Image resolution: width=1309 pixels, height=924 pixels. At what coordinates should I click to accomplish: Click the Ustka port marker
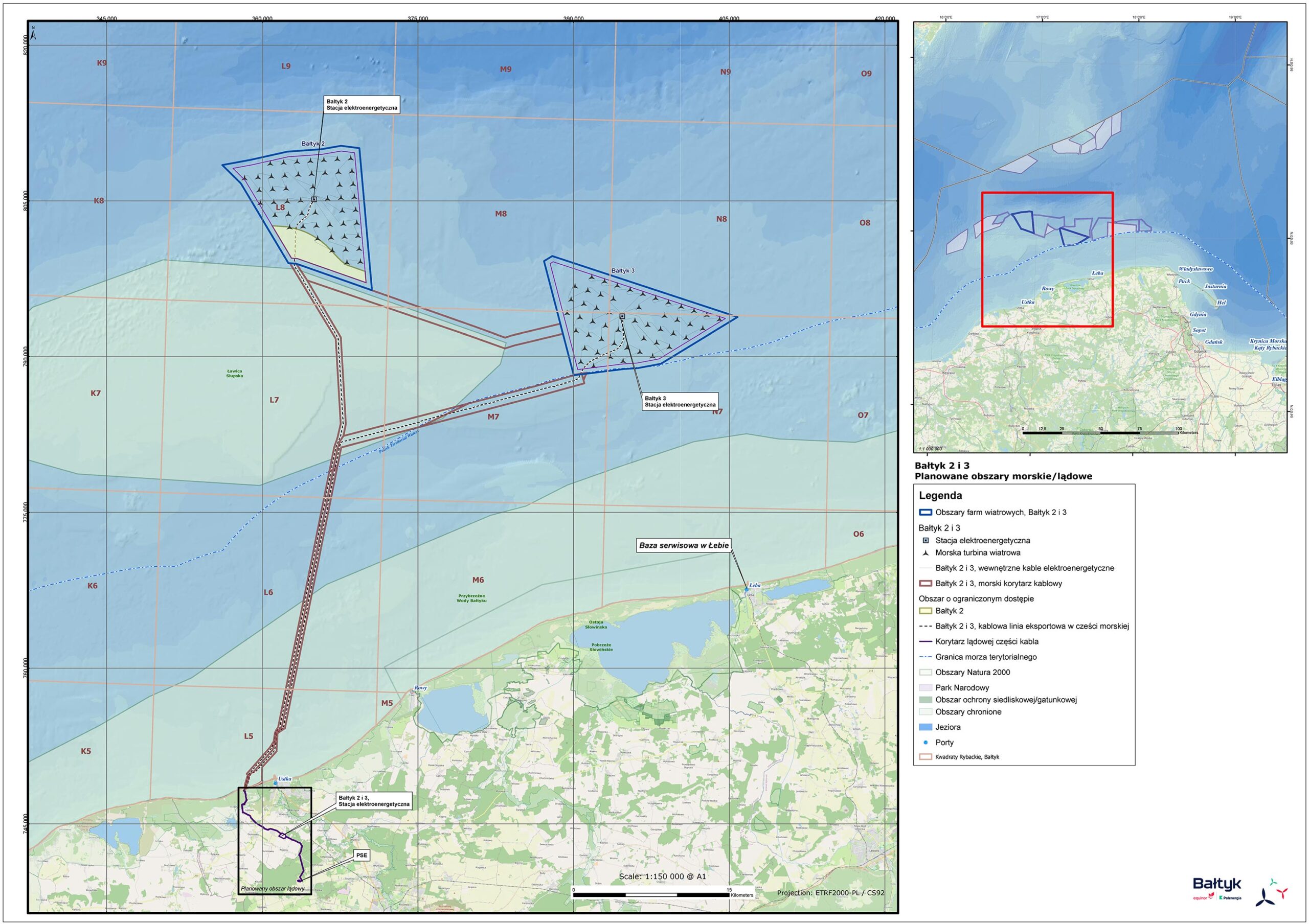[276, 783]
